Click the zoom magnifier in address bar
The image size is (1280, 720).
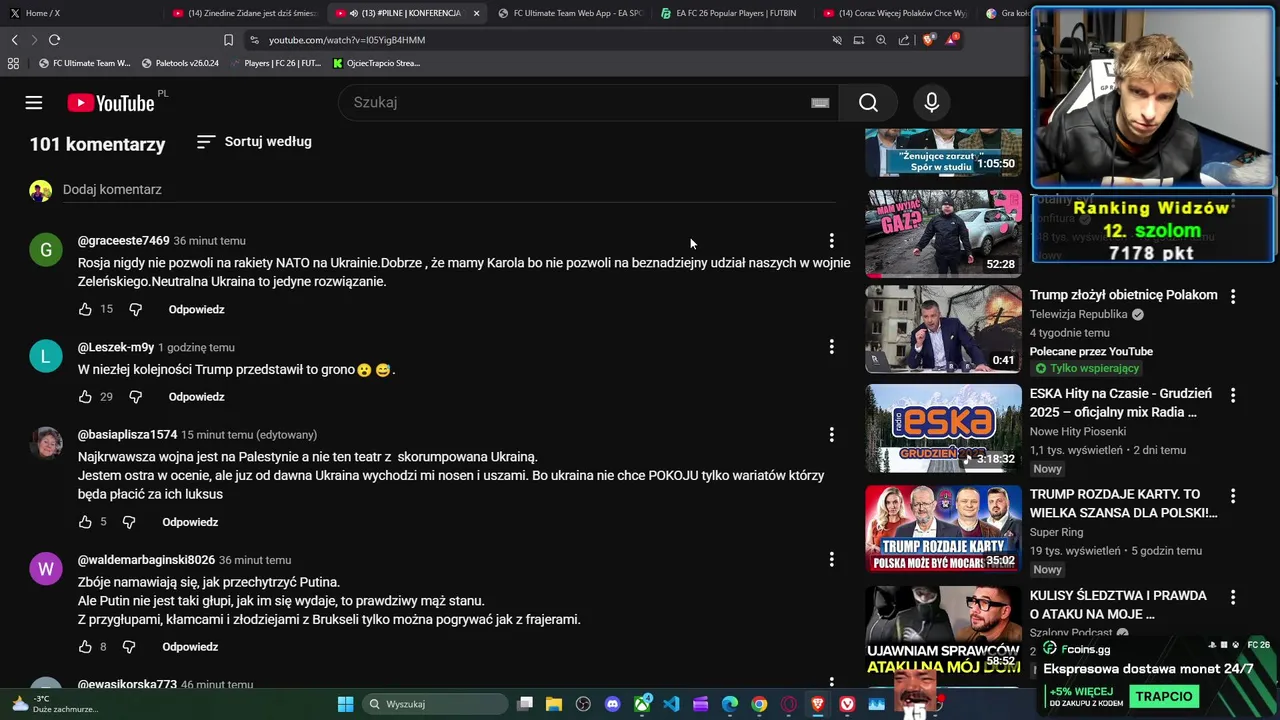coord(881,40)
